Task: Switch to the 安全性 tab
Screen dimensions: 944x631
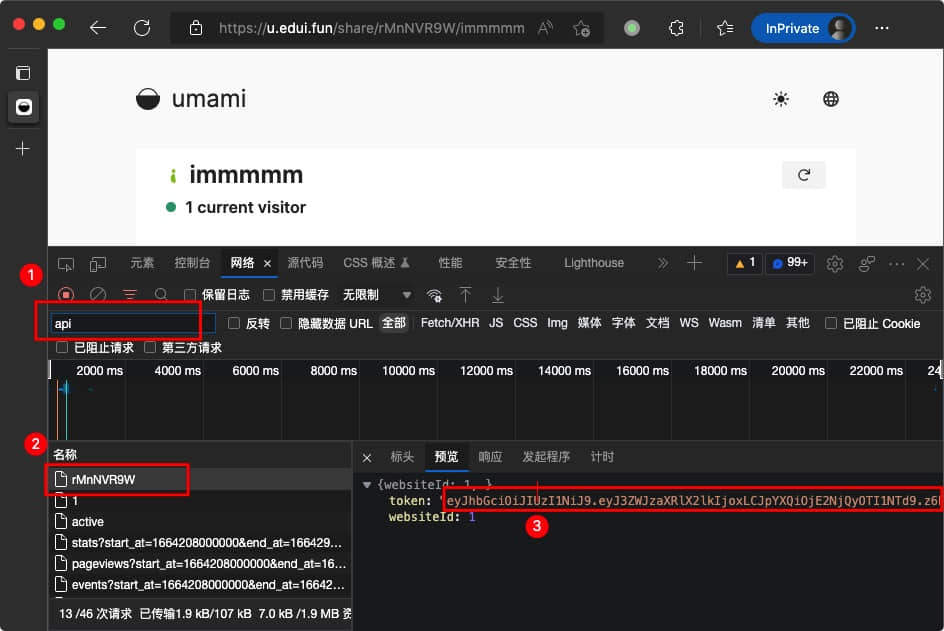Action: pyautogui.click(x=513, y=263)
